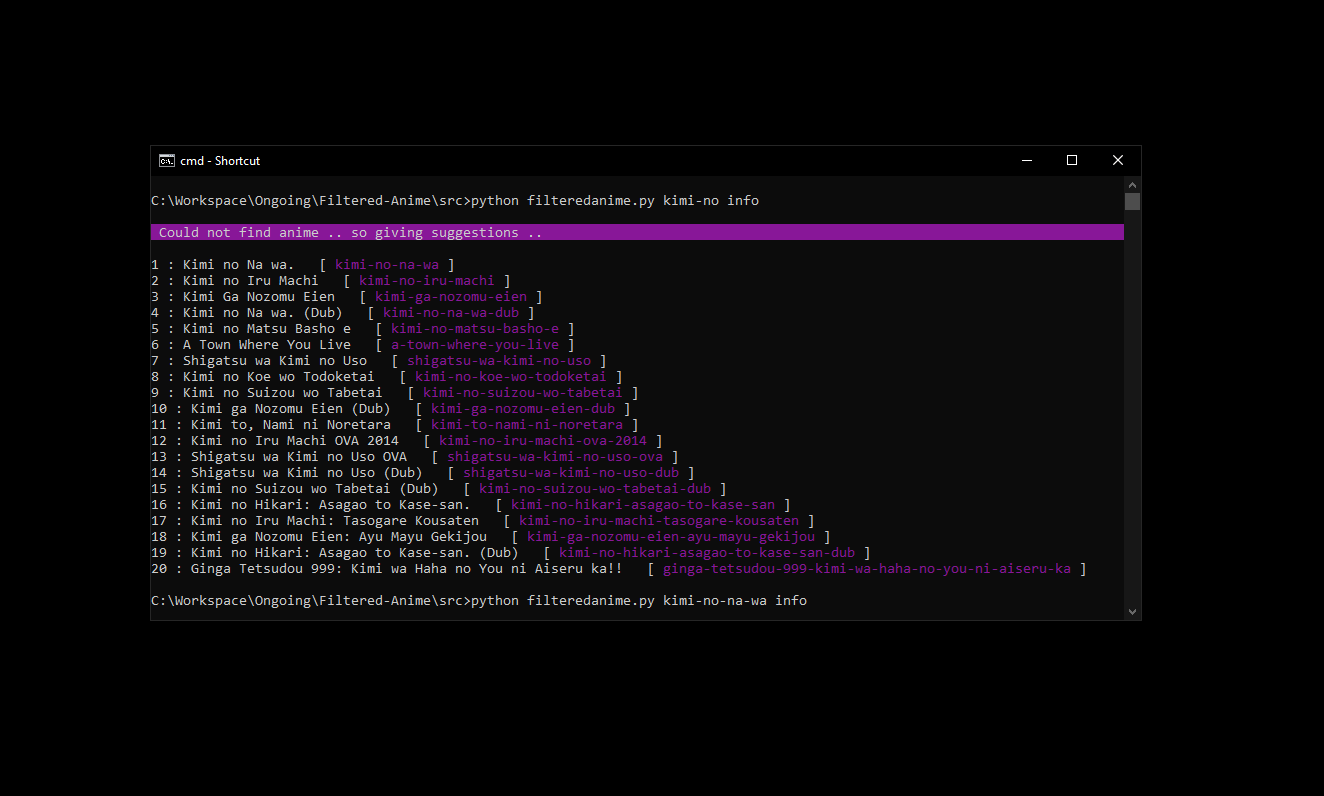Click title '9 : Kimi no Suizou wo Tabetai'
Screen dimensions: 1324x796
pyautogui.click(x=266, y=393)
